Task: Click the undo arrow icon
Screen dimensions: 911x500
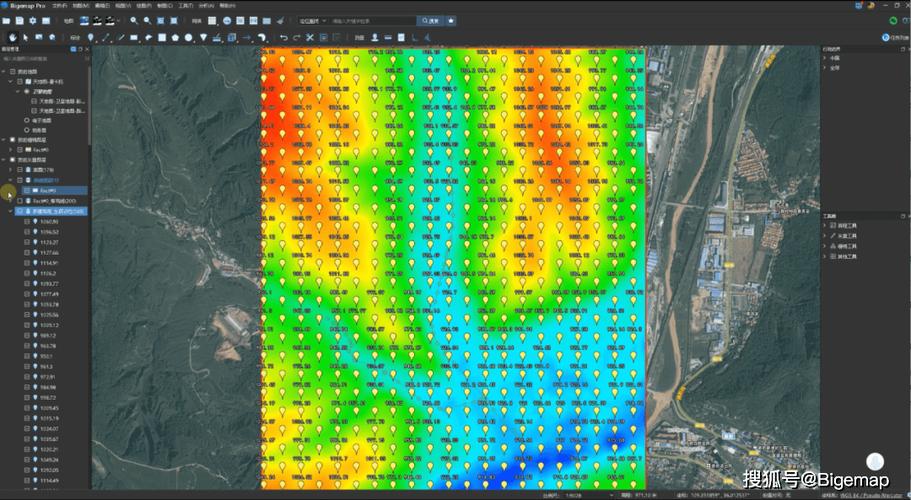Action: click(x=283, y=37)
